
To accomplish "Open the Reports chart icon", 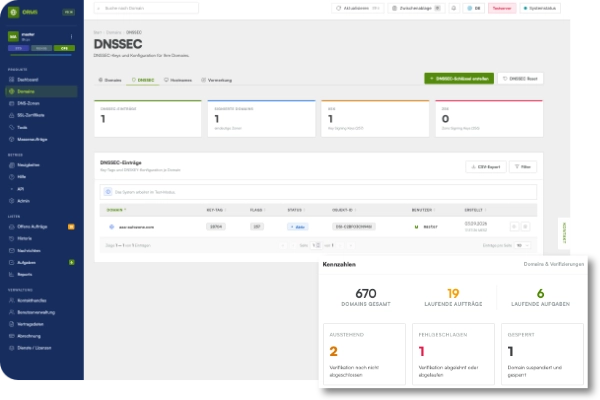I will click(x=11, y=274).
